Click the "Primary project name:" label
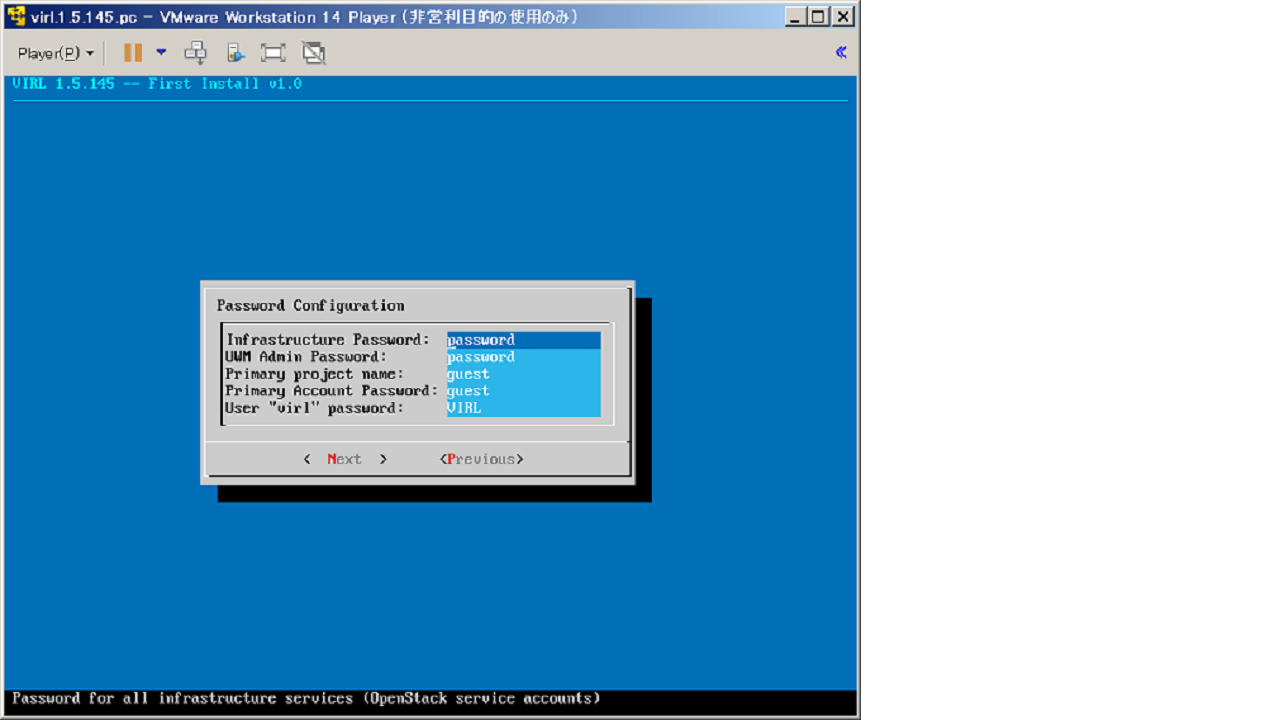The width and height of the screenshot is (1280, 720). [315, 374]
